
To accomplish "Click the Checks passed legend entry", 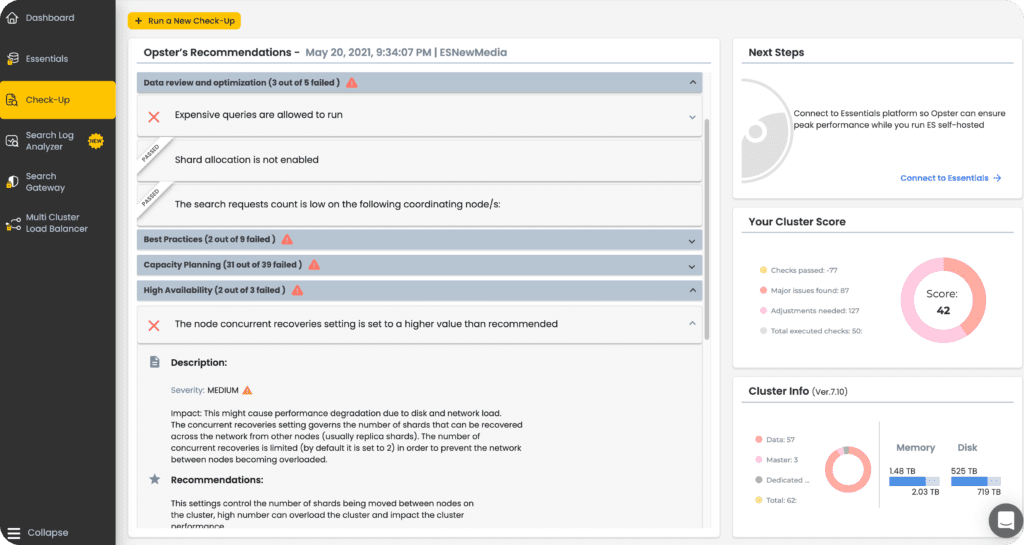I will tap(798, 270).
